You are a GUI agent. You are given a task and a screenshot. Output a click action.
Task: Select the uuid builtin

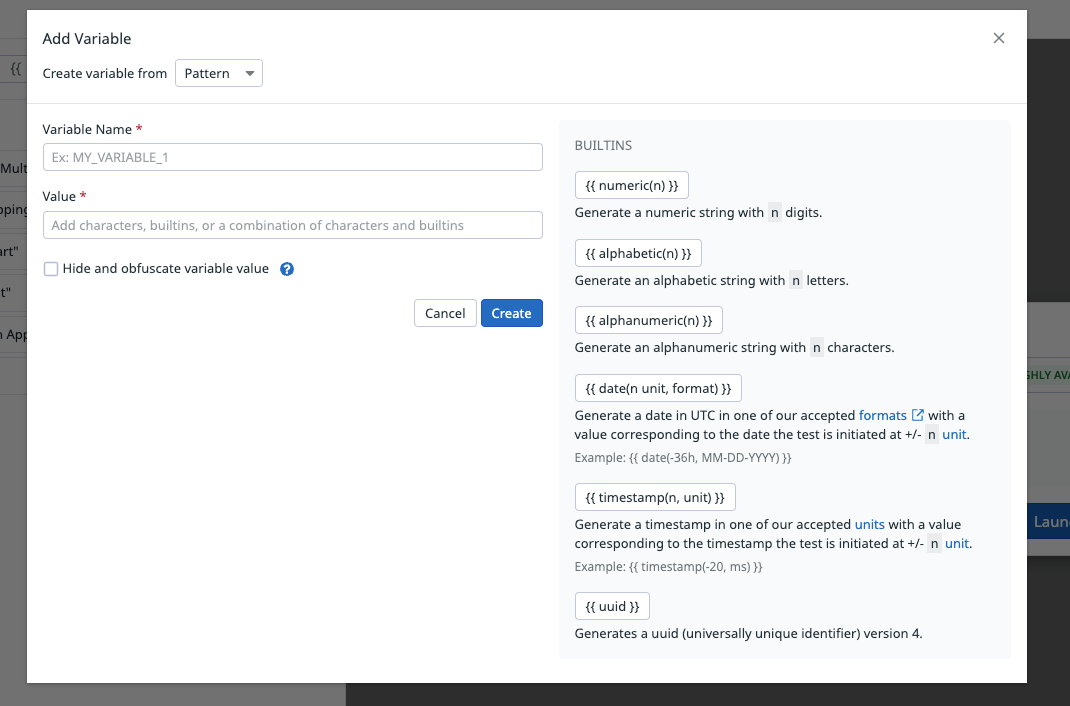pyautogui.click(x=612, y=605)
